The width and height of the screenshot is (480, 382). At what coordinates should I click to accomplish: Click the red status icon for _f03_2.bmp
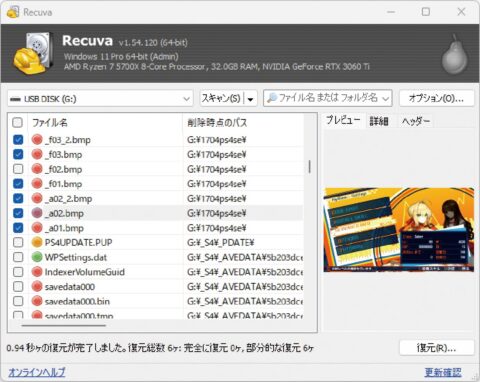[37, 139]
